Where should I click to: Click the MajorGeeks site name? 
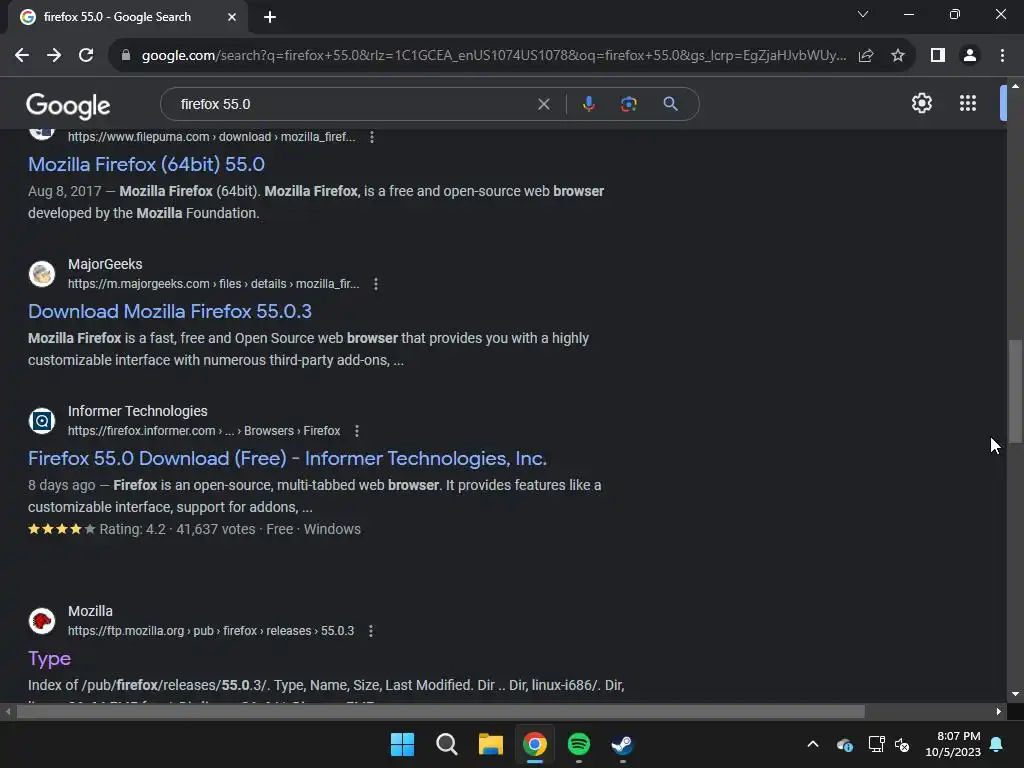[x=105, y=264]
